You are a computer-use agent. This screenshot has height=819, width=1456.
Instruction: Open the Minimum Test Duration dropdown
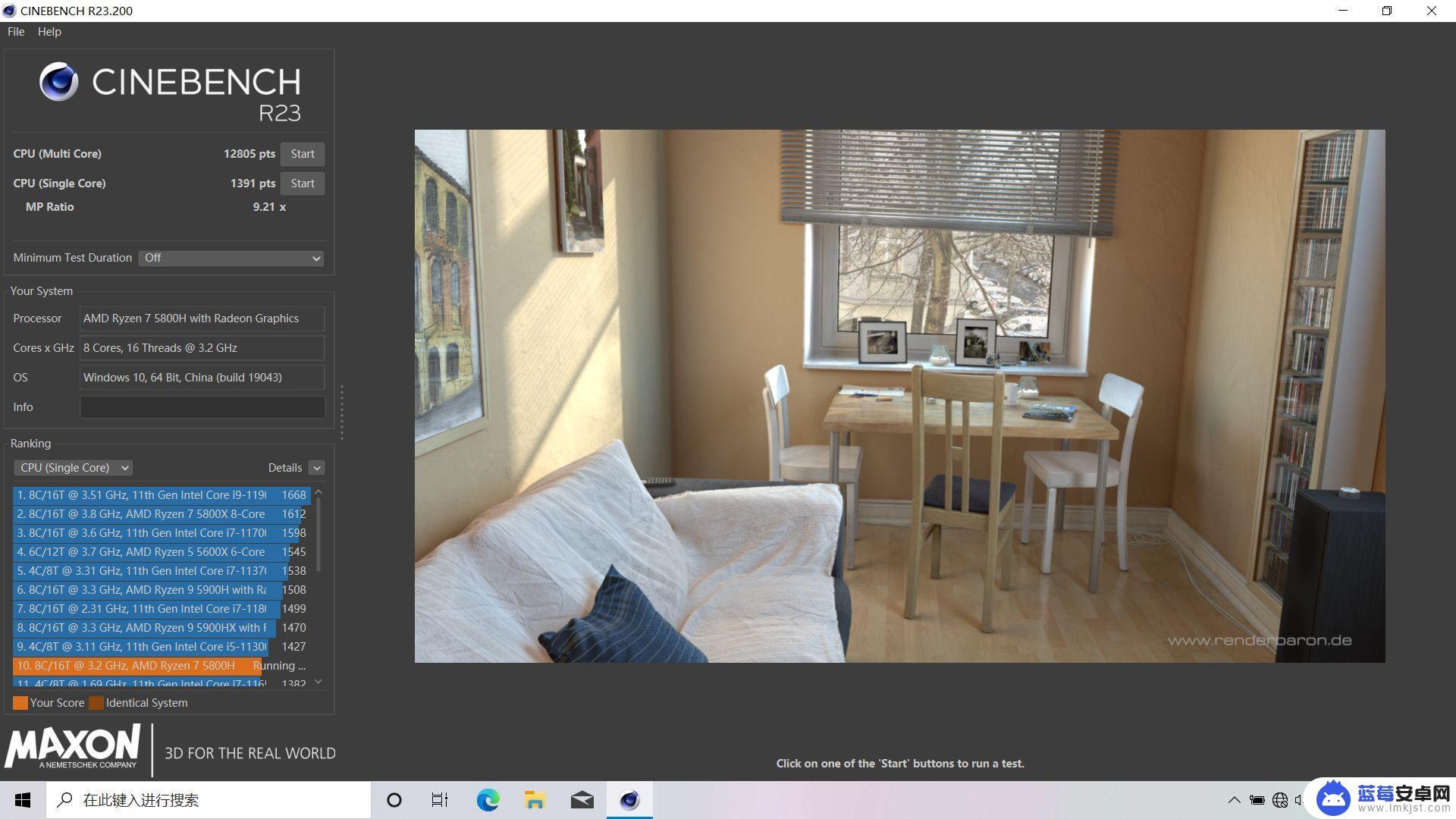[231, 258]
